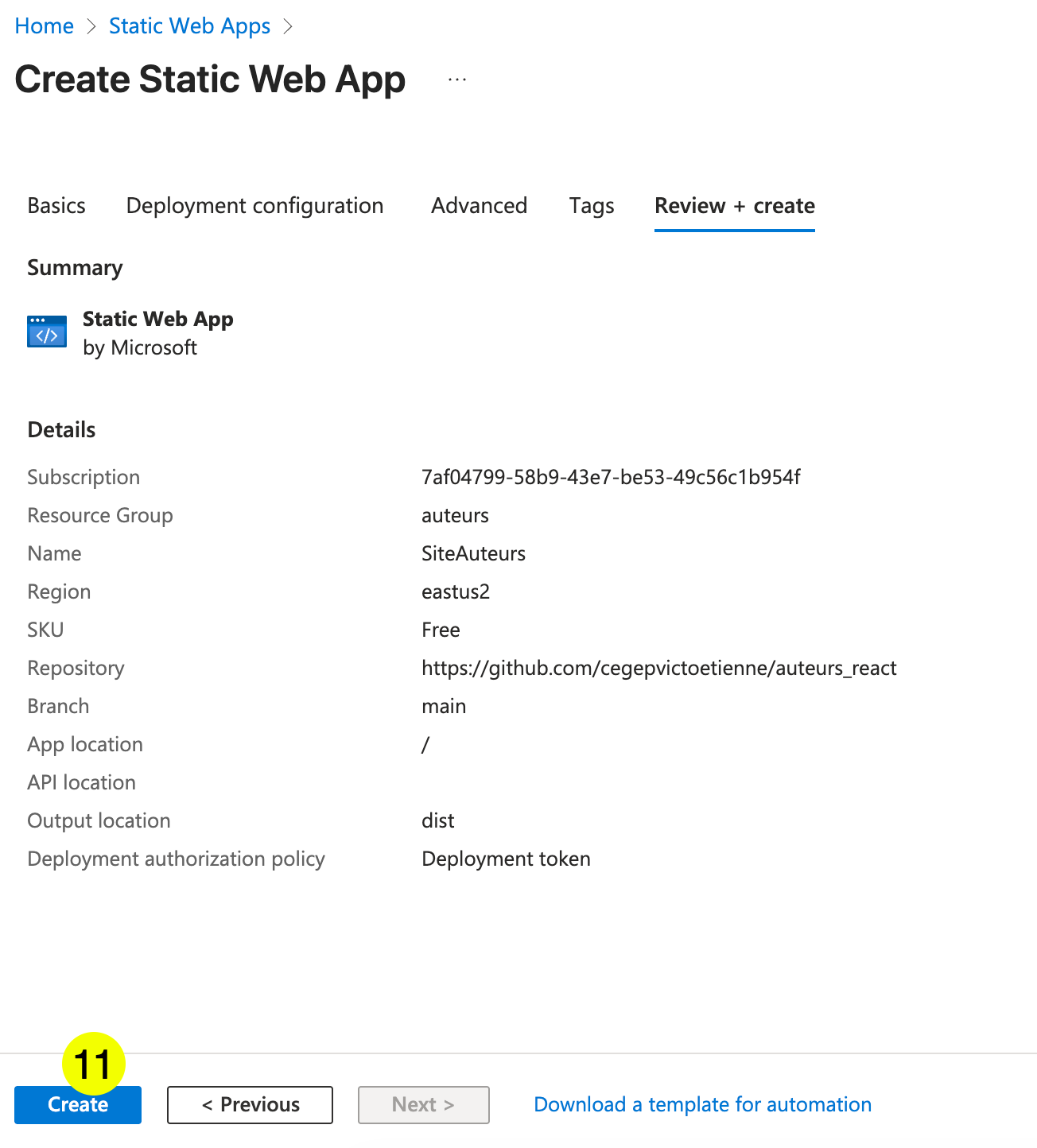Click the auteurs Resource Group value
The image size is (1037, 1148).
[x=455, y=515]
